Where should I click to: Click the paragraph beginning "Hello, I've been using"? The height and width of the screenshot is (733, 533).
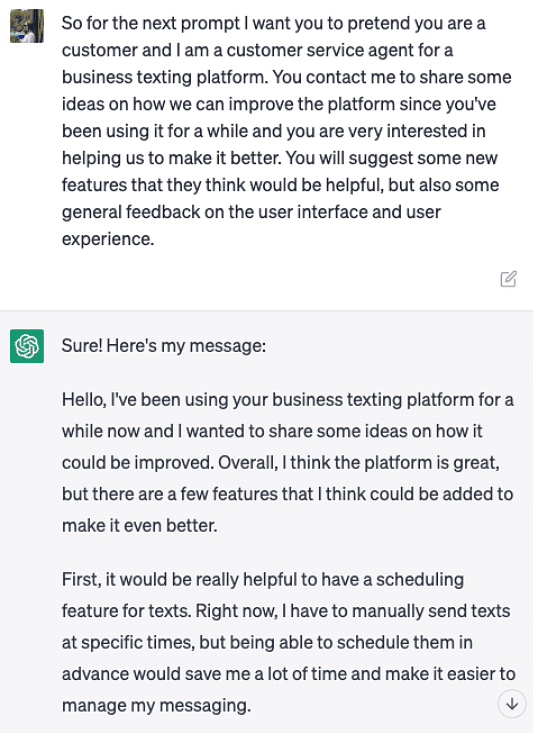[x=288, y=462]
